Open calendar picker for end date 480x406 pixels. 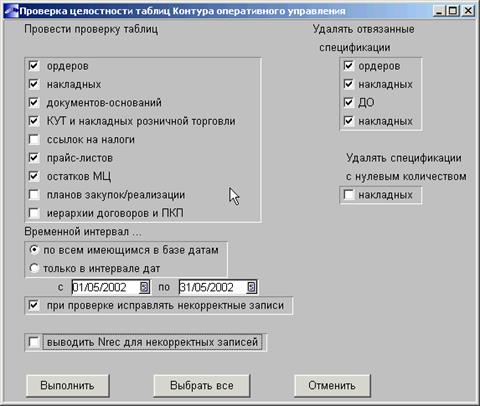252,287
